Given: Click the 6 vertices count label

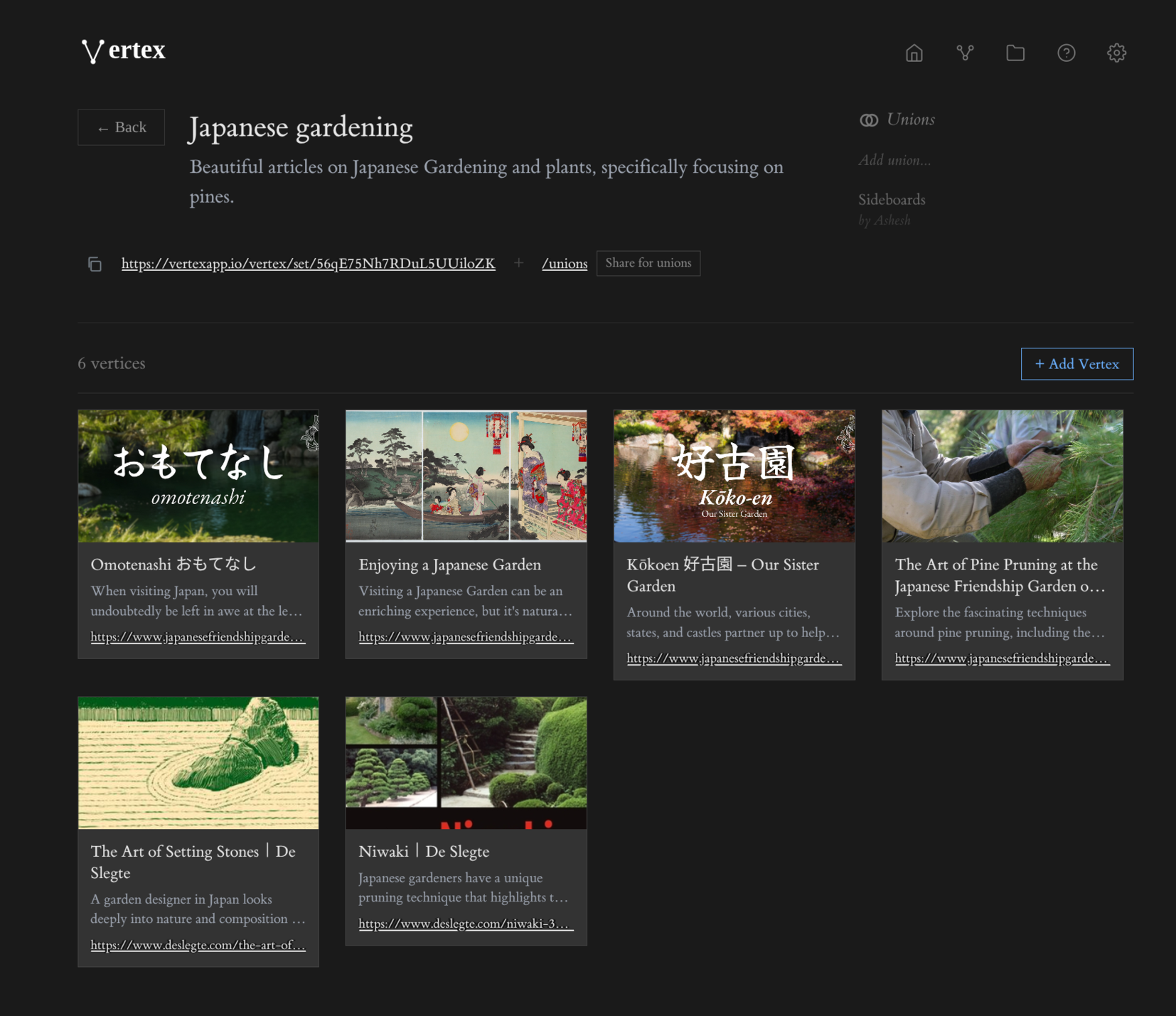Looking at the screenshot, I should pos(112,364).
